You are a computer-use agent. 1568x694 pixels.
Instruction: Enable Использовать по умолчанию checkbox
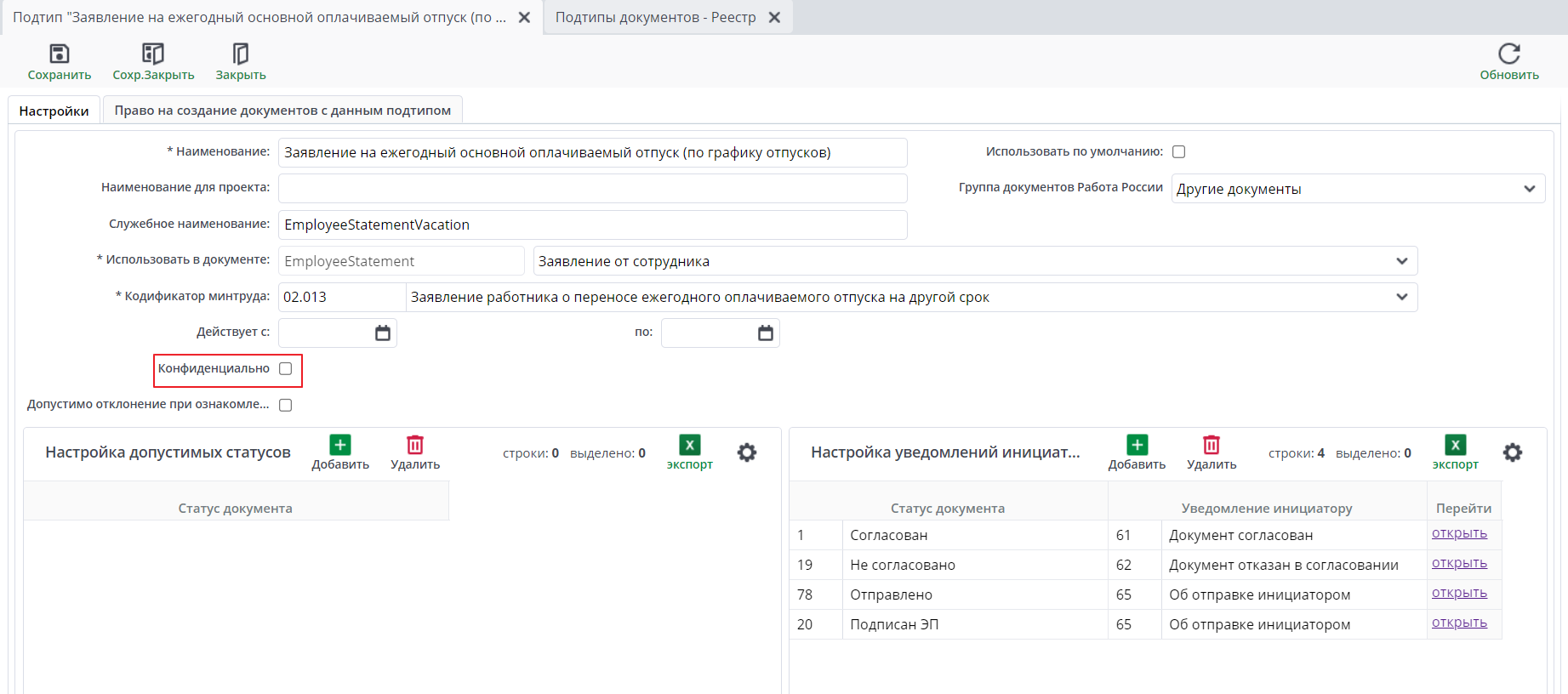[x=1179, y=152]
